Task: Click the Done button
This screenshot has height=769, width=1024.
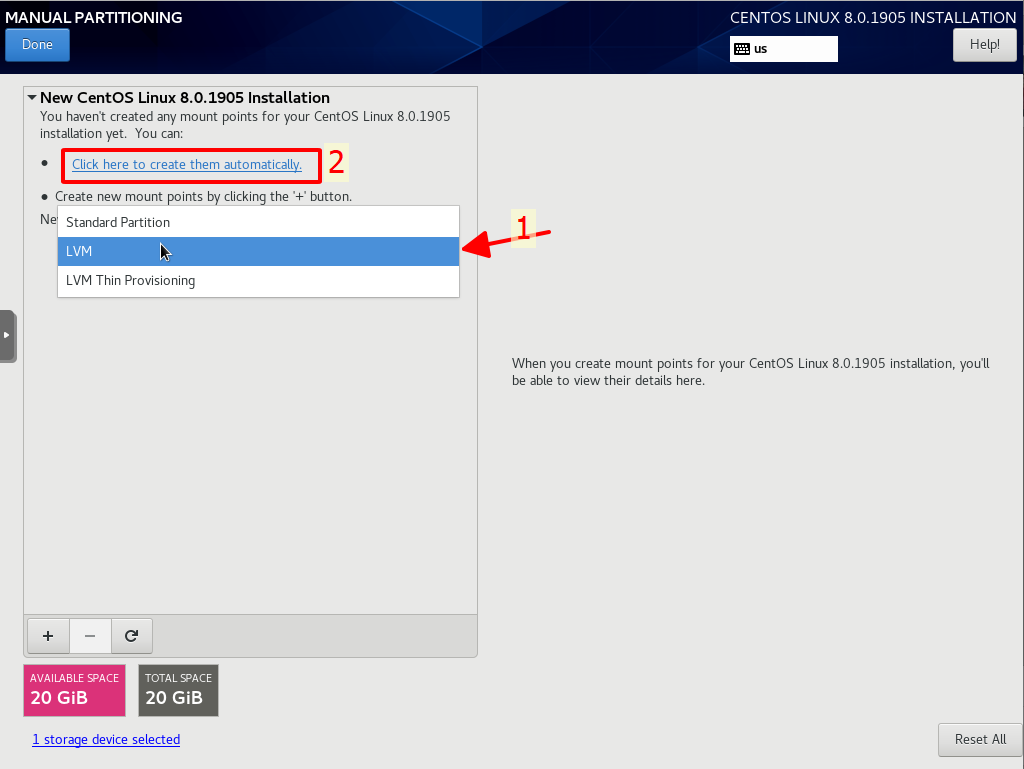Action: (x=37, y=45)
